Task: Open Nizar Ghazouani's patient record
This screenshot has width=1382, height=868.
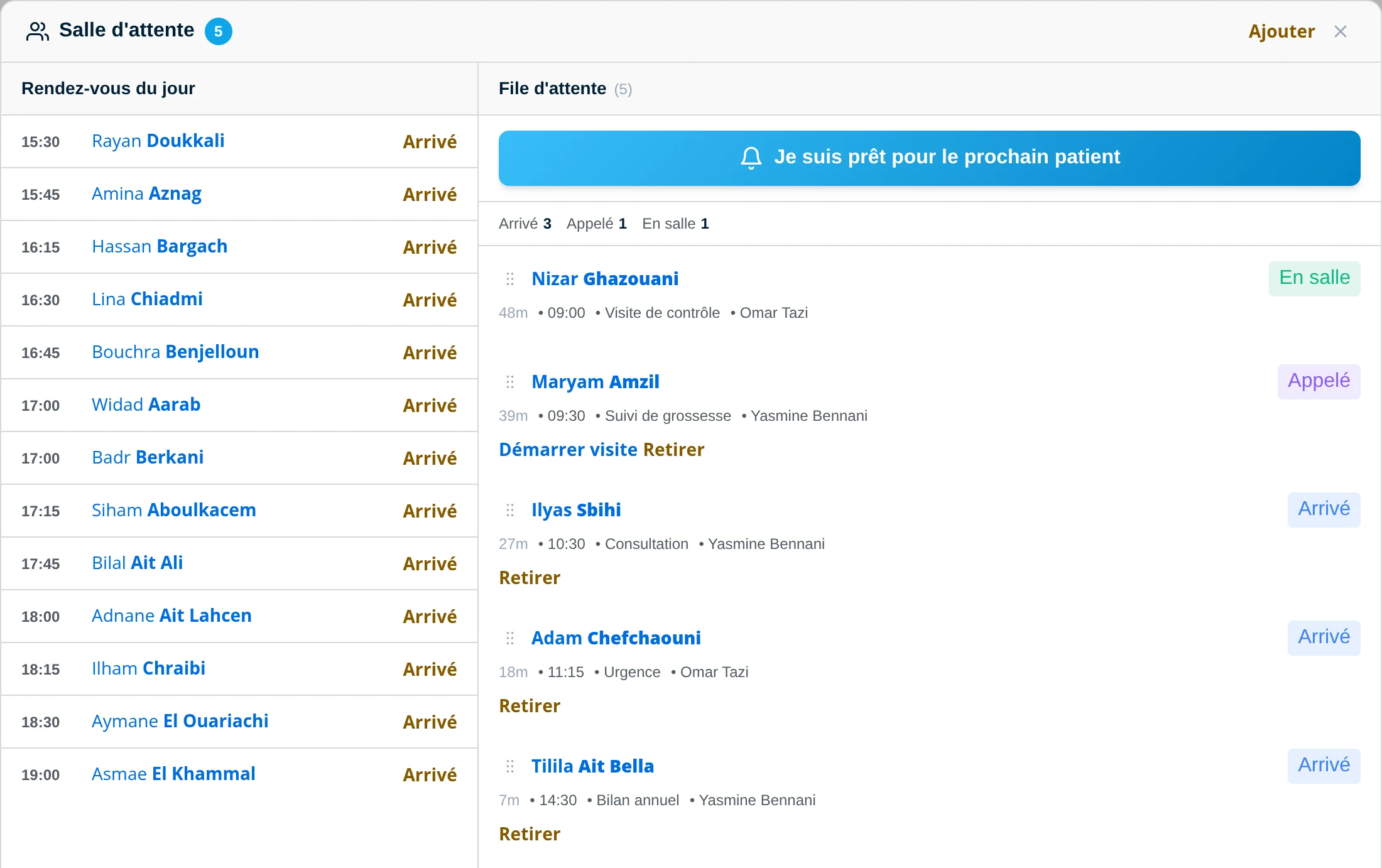Action: [605, 279]
